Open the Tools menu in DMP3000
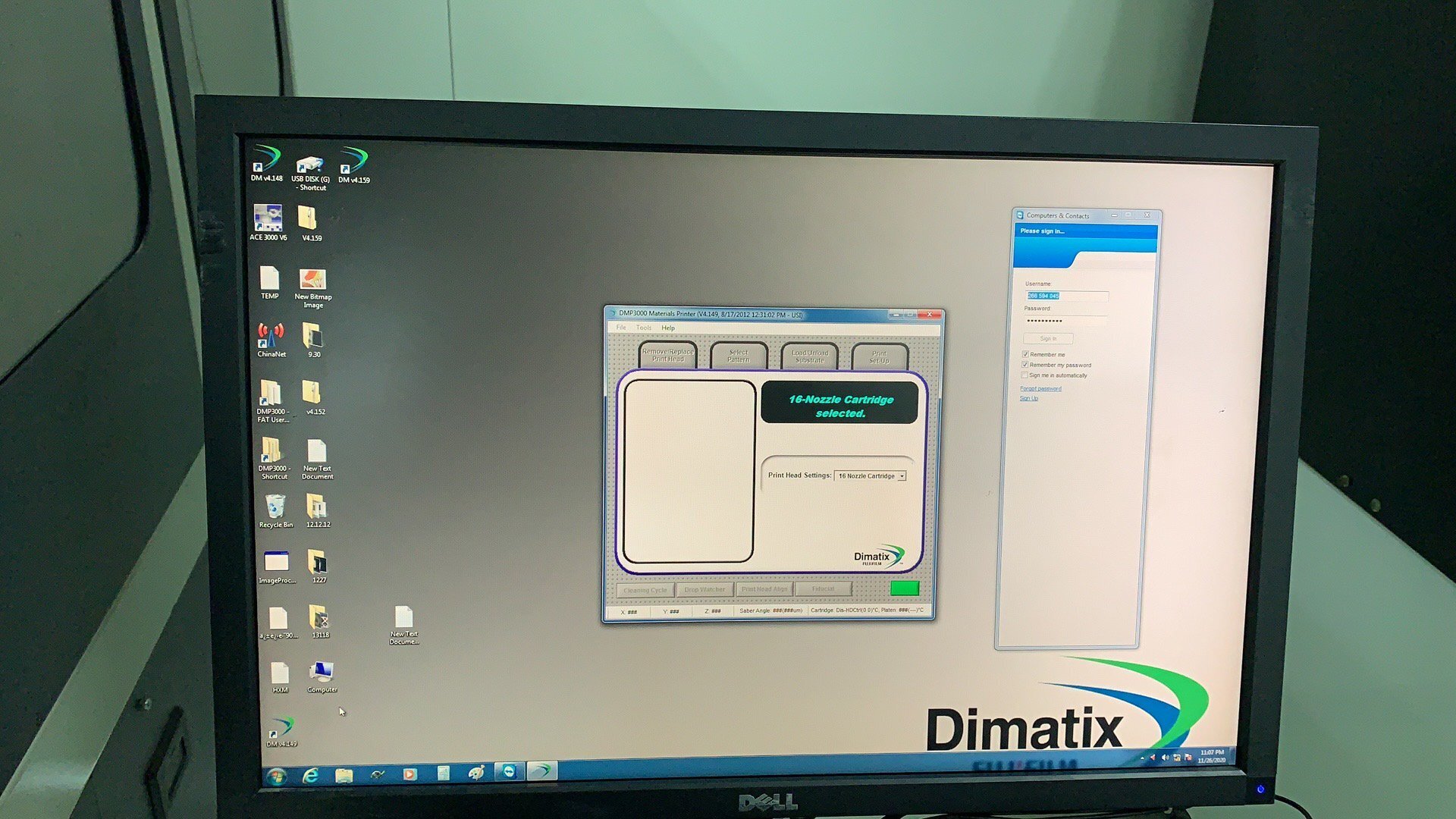The image size is (1456, 819). click(x=643, y=327)
